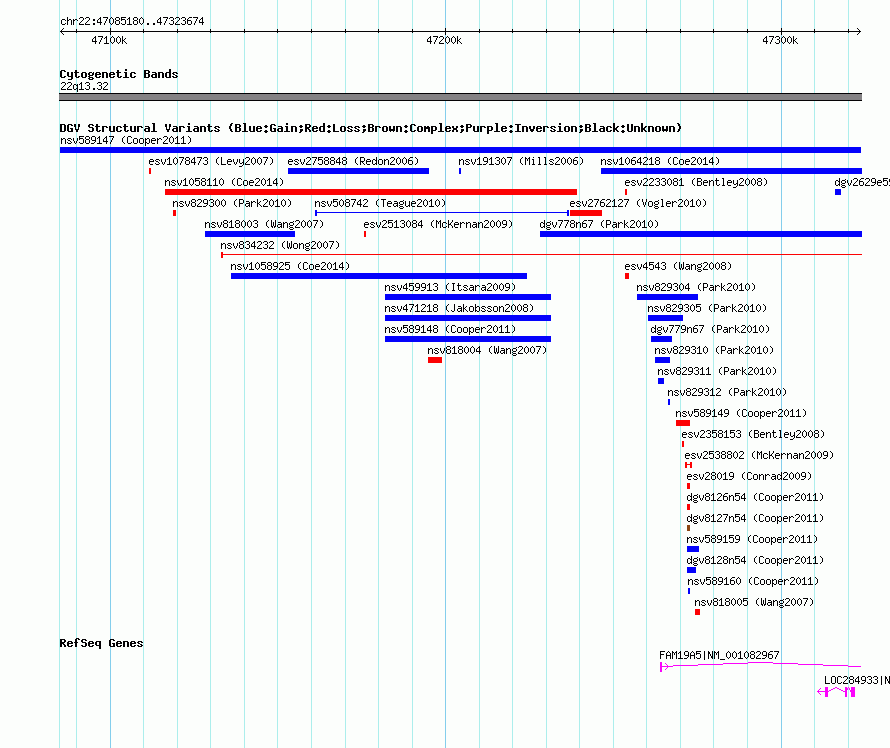
Task: Select the red nsv818004 (Wang2007) bar
Action: point(435,360)
